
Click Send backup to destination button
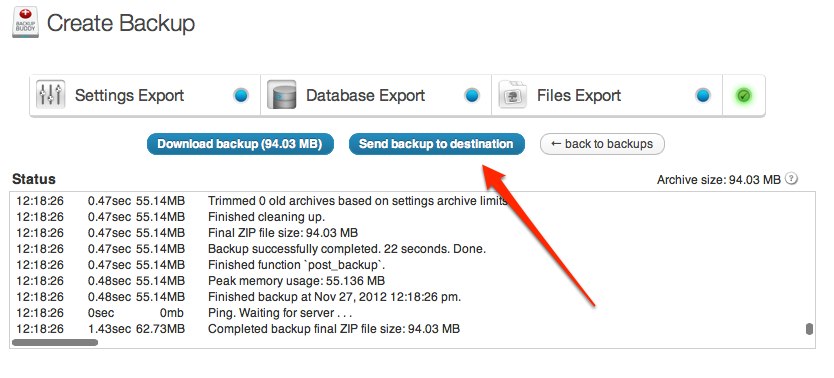pos(436,144)
